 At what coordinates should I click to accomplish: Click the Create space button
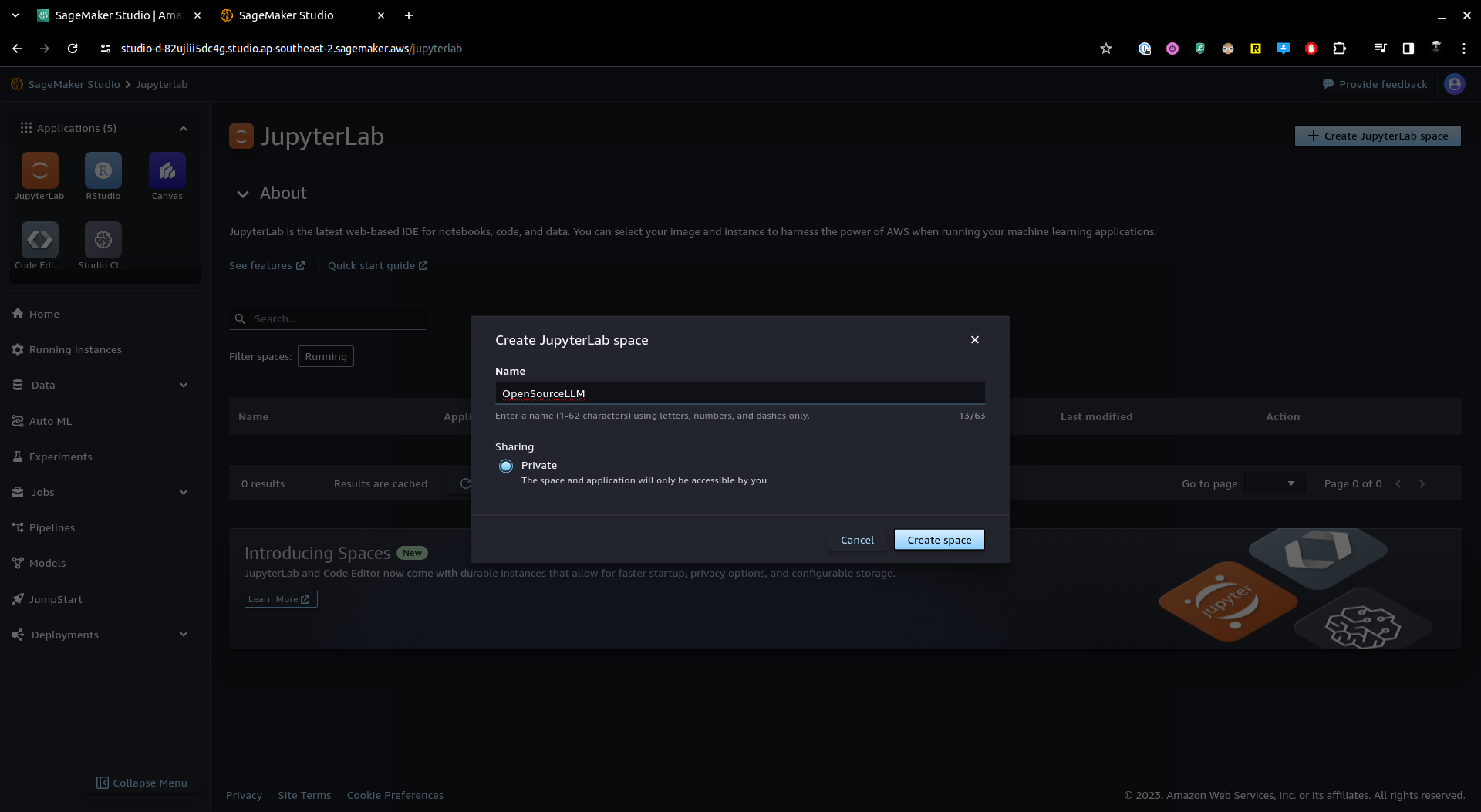point(939,539)
